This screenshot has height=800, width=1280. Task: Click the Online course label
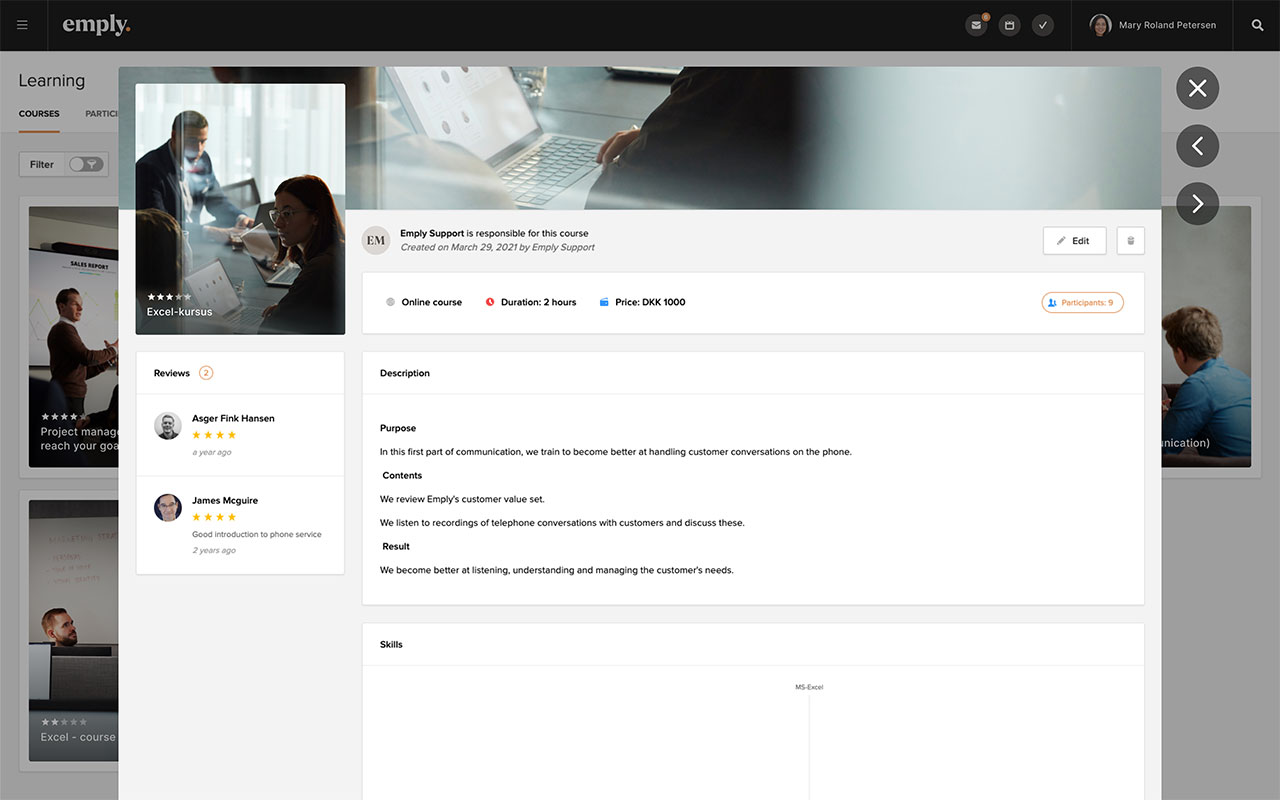[x=432, y=302]
